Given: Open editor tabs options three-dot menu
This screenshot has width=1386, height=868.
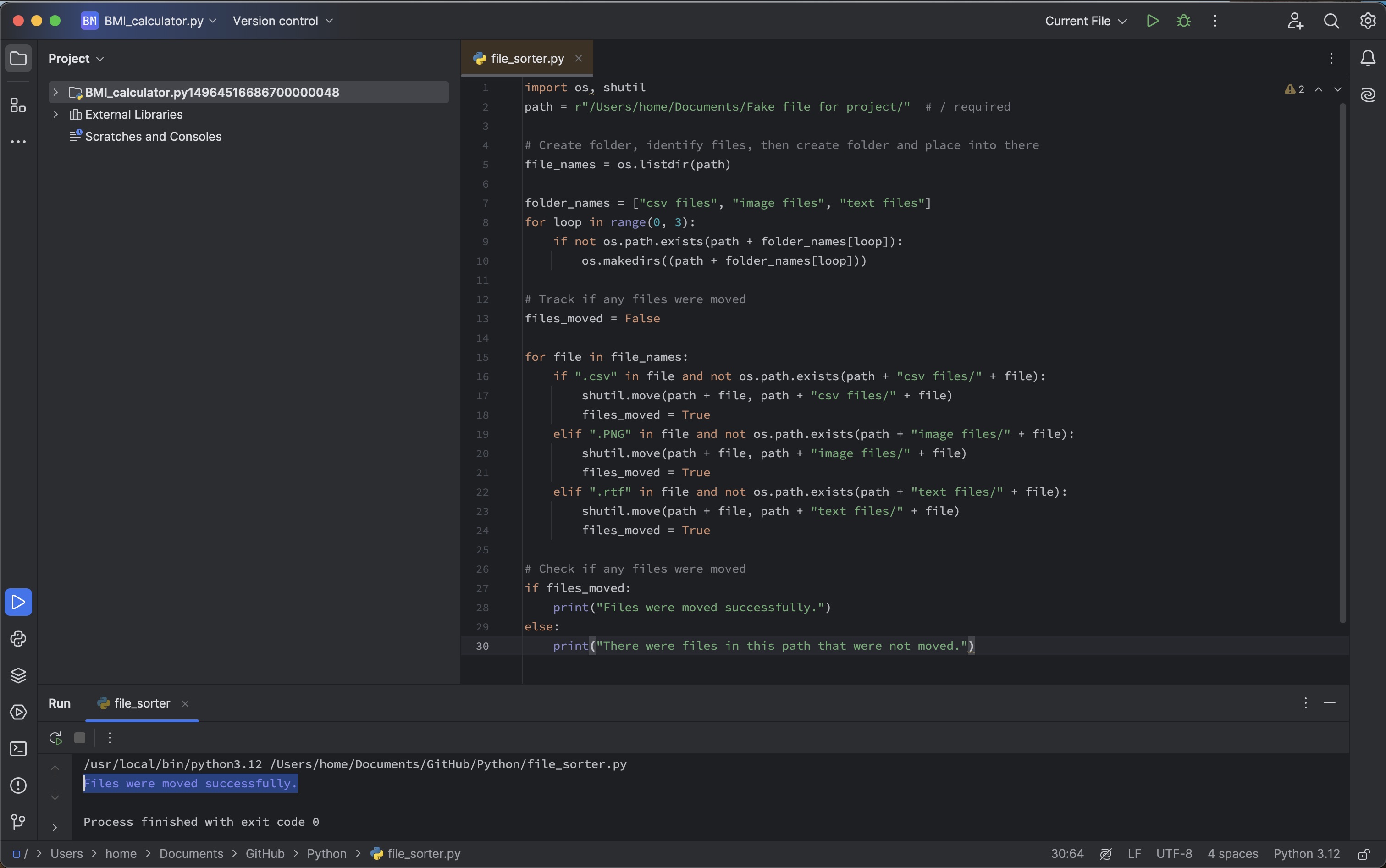Looking at the screenshot, I should point(1331,59).
